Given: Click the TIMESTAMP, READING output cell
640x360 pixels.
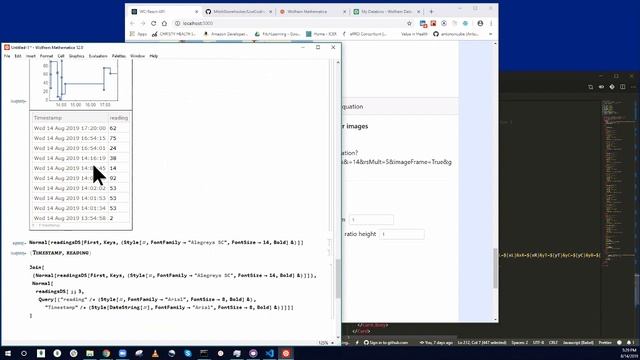Looking at the screenshot, I should coord(61,253).
